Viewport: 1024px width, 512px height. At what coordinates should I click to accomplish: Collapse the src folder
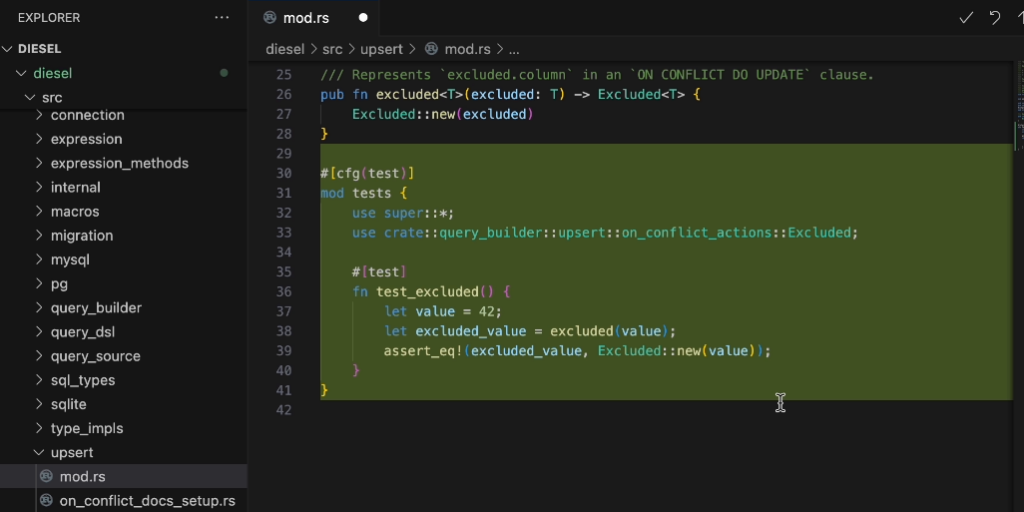30,97
